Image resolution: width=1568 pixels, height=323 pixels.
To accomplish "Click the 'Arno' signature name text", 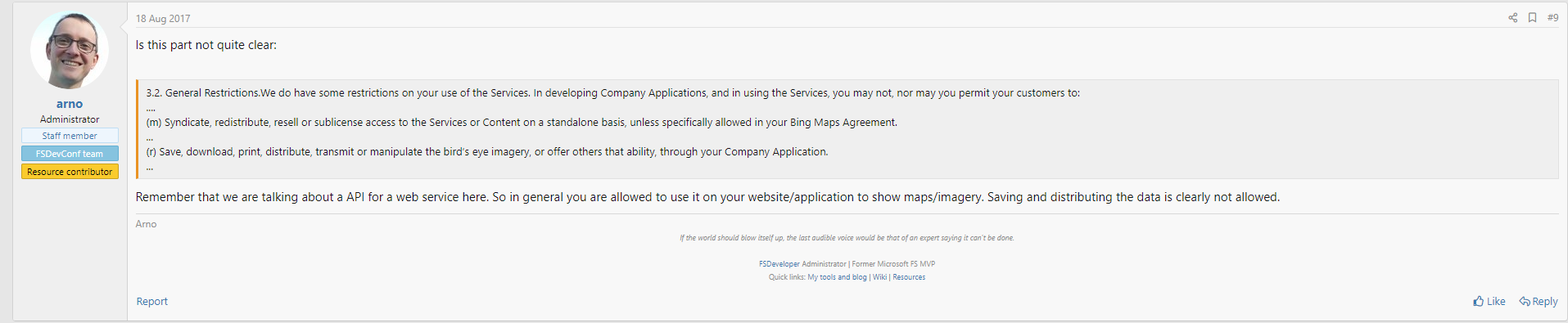I will click(146, 224).
